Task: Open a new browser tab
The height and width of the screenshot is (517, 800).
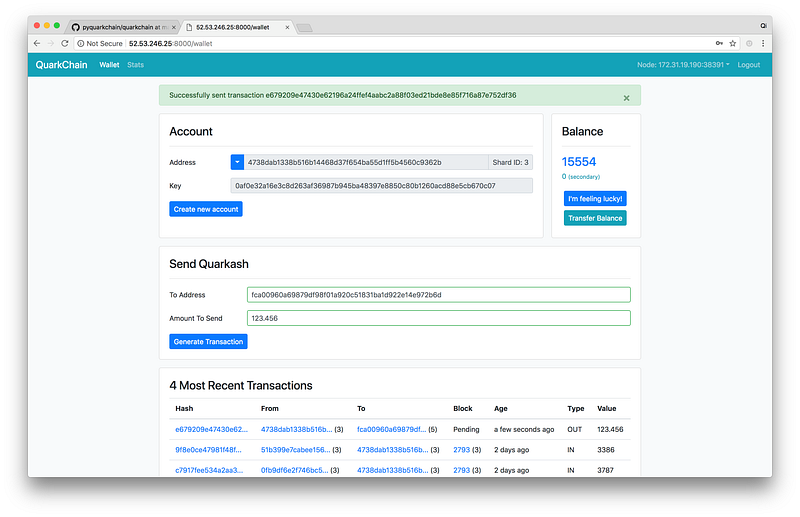Action: coord(305,28)
